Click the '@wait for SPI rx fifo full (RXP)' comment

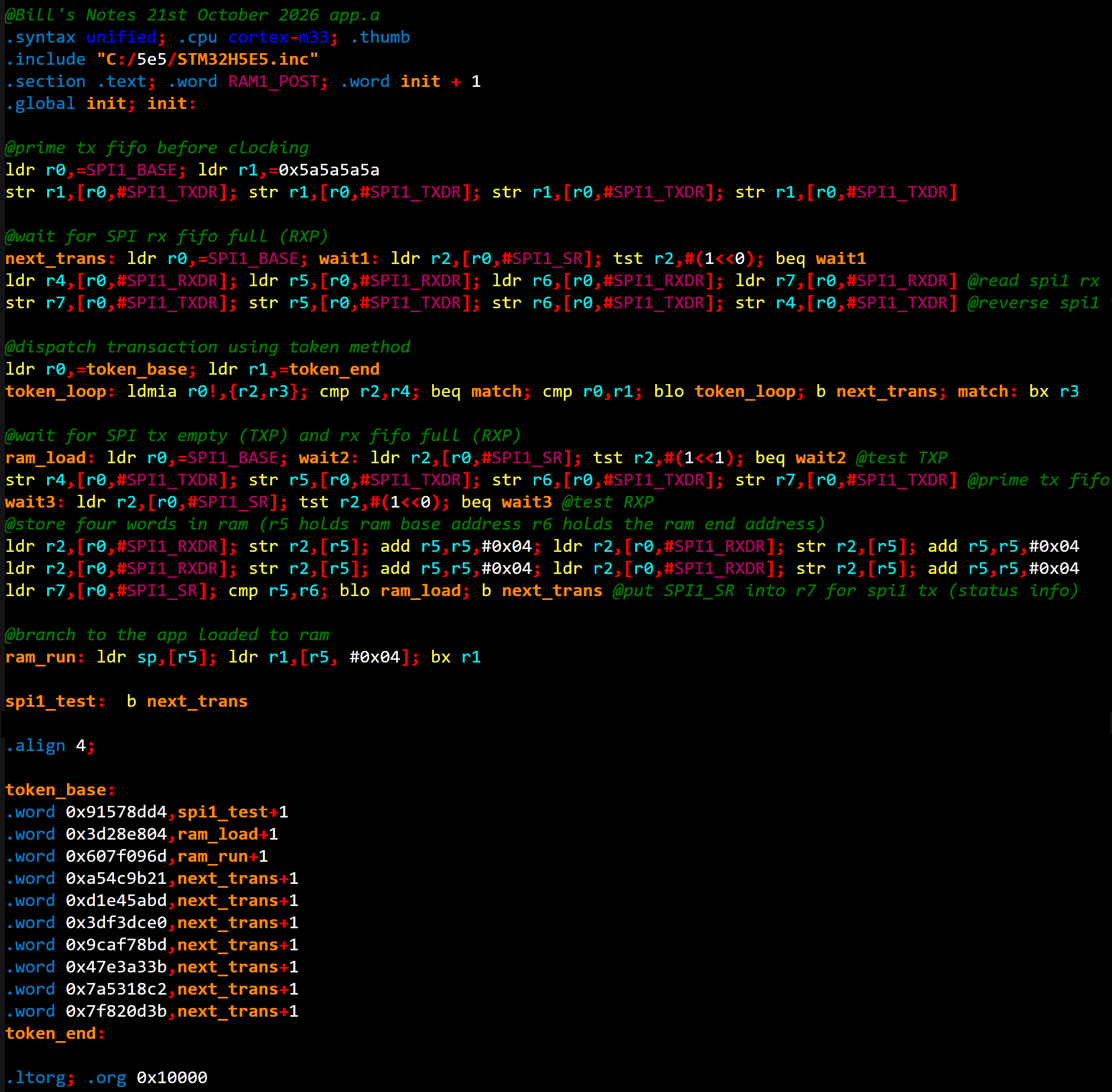click(166, 236)
